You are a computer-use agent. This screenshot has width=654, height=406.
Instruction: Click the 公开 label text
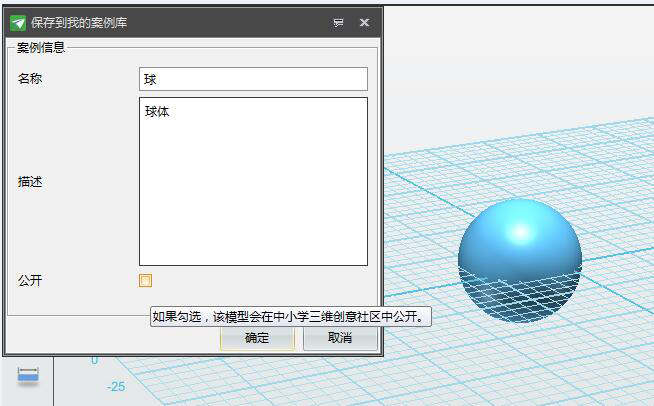pos(30,281)
